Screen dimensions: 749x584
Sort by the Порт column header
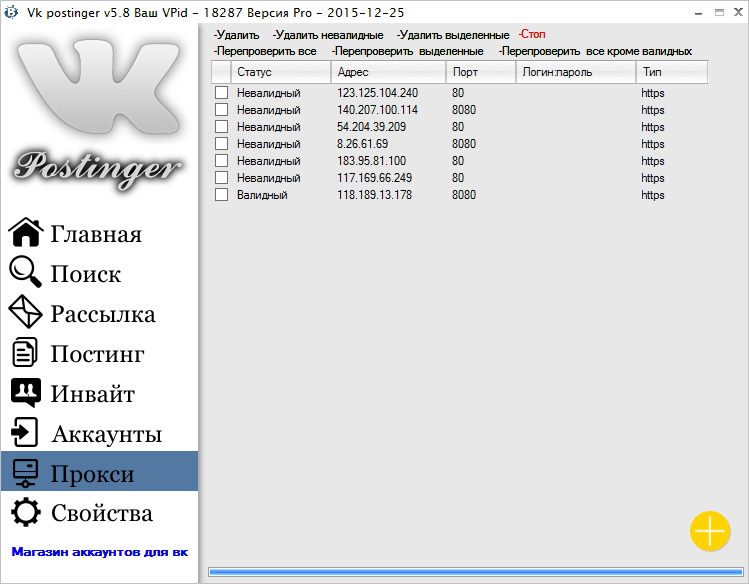[x=481, y=72]
